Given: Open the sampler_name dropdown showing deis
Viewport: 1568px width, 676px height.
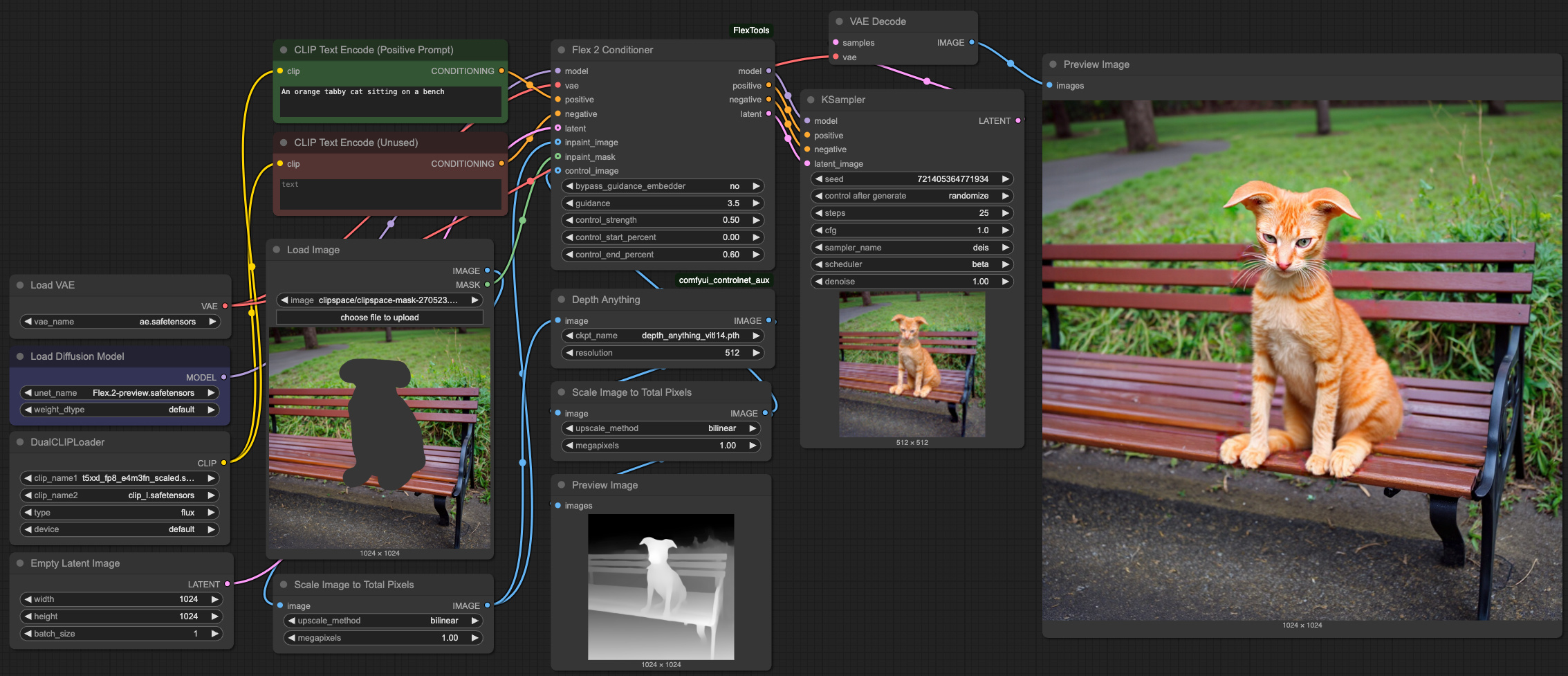Looking at the screenshot, I should coord(912,247).
